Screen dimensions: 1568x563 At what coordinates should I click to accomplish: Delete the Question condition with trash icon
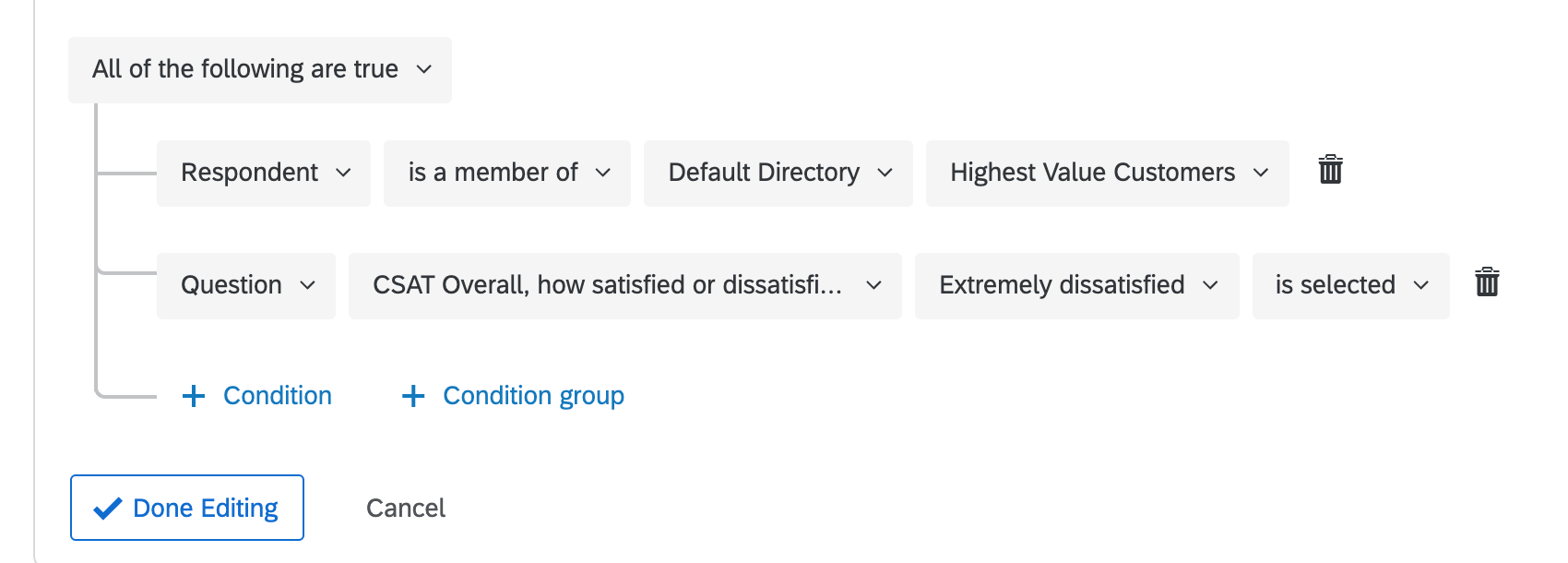1487,281
